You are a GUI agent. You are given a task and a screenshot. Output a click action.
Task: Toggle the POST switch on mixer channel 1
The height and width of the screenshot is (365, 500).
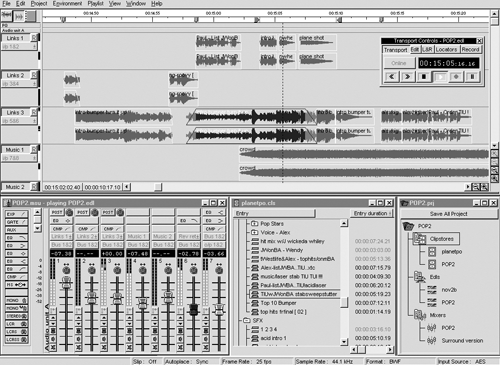pos(57,212)
